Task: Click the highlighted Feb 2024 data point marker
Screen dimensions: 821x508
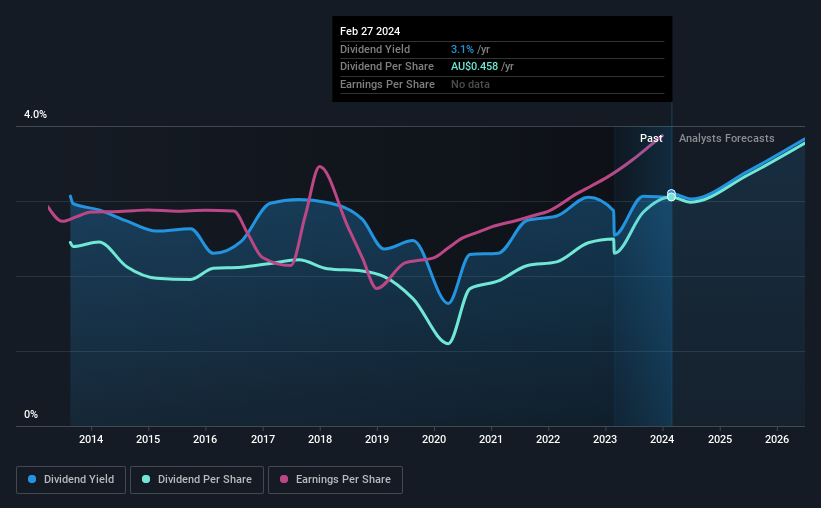Action: point(671,195)
